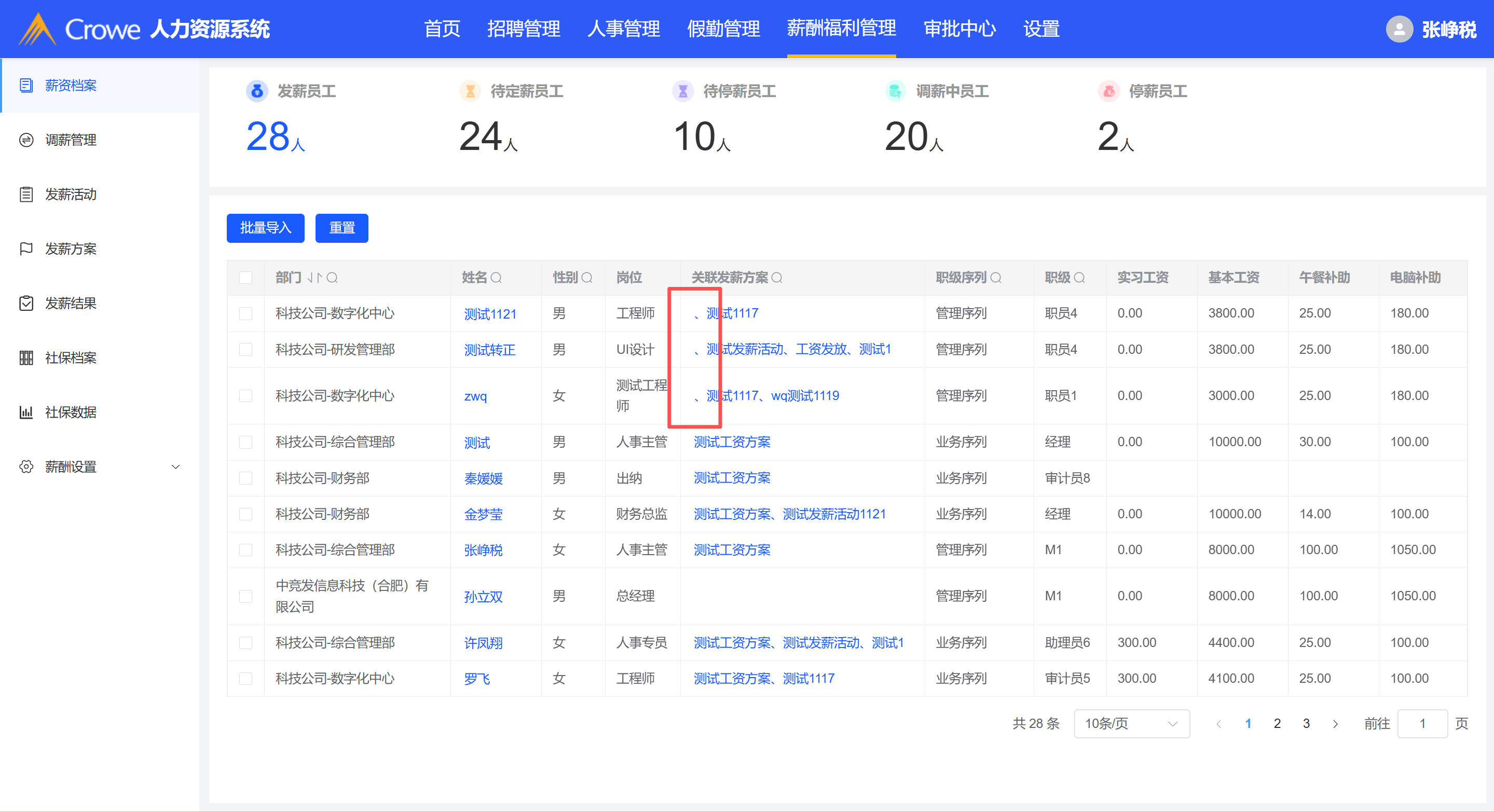Click search icon next to 职级序列 header

(x=996, y=278)
